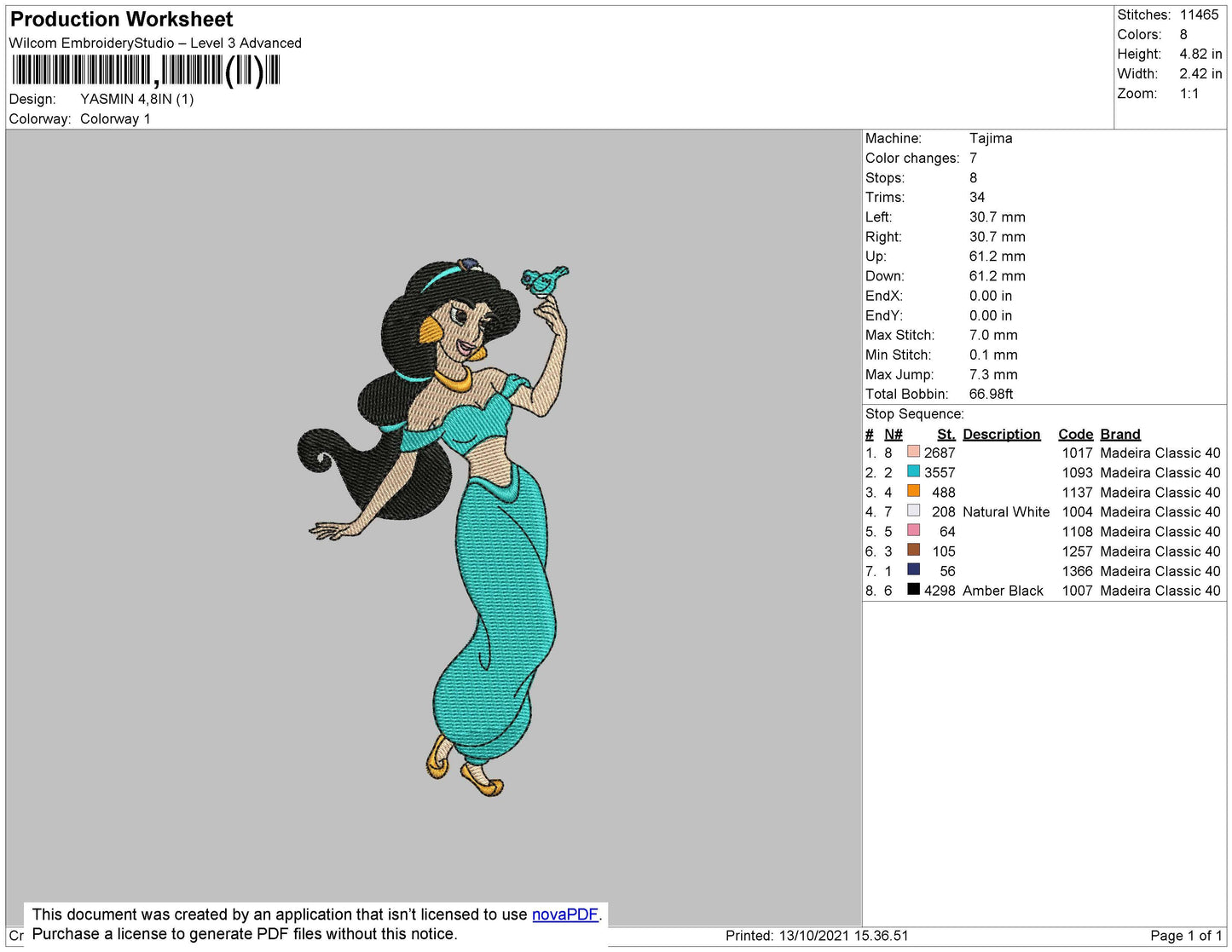Click the novaPDF hyperlink
The height and width of the screenshot is (952, 1232).
(x=565, y=914)
